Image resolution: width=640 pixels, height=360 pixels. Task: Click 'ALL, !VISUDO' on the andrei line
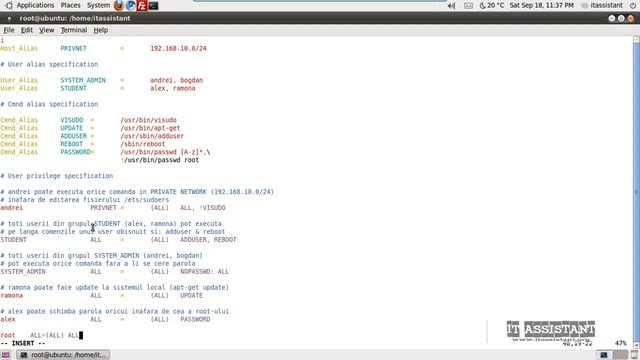203,208
